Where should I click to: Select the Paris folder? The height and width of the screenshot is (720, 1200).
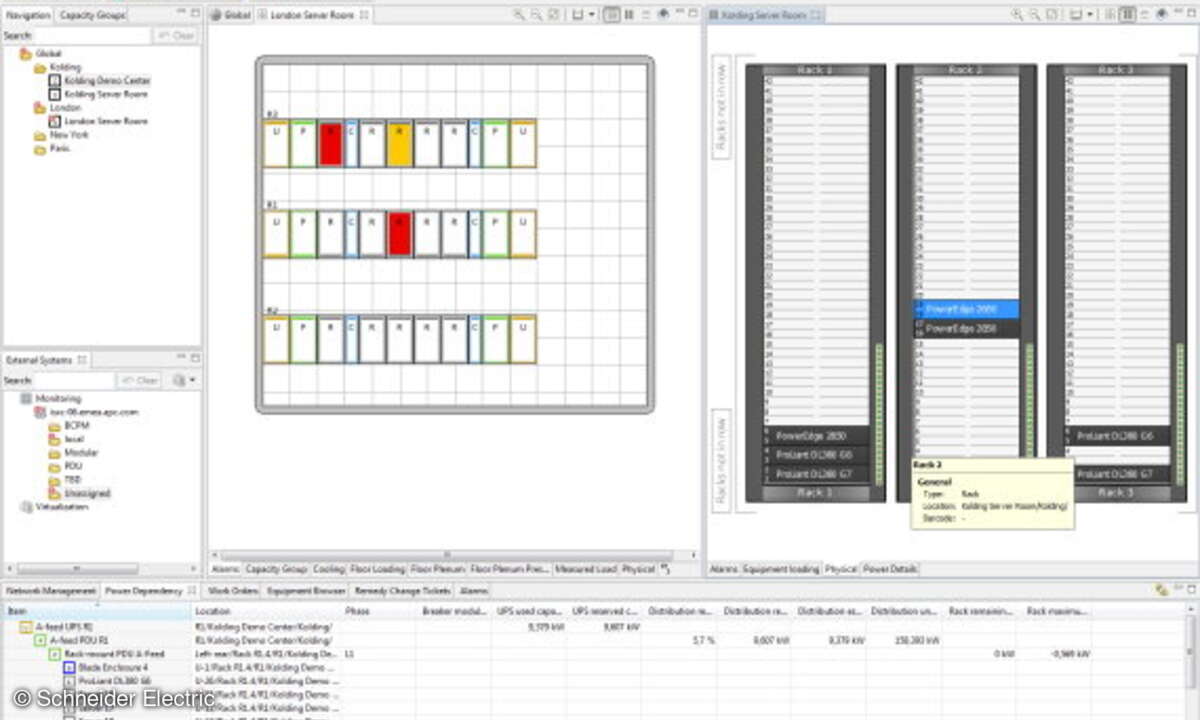point(53,148)
